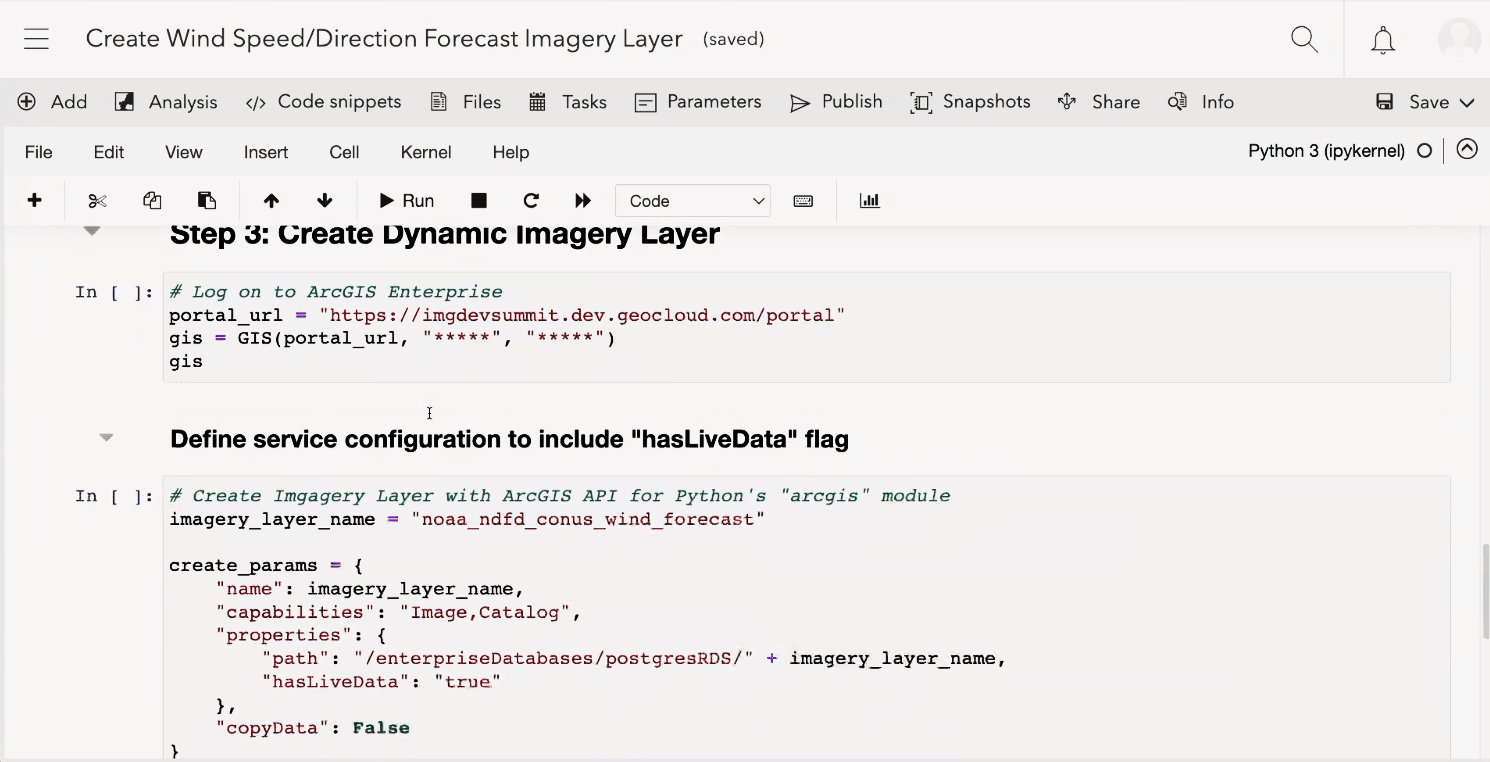
Task: Insert a cell below with plus icon
Action: pyautogui.click(x=34, y=200)
